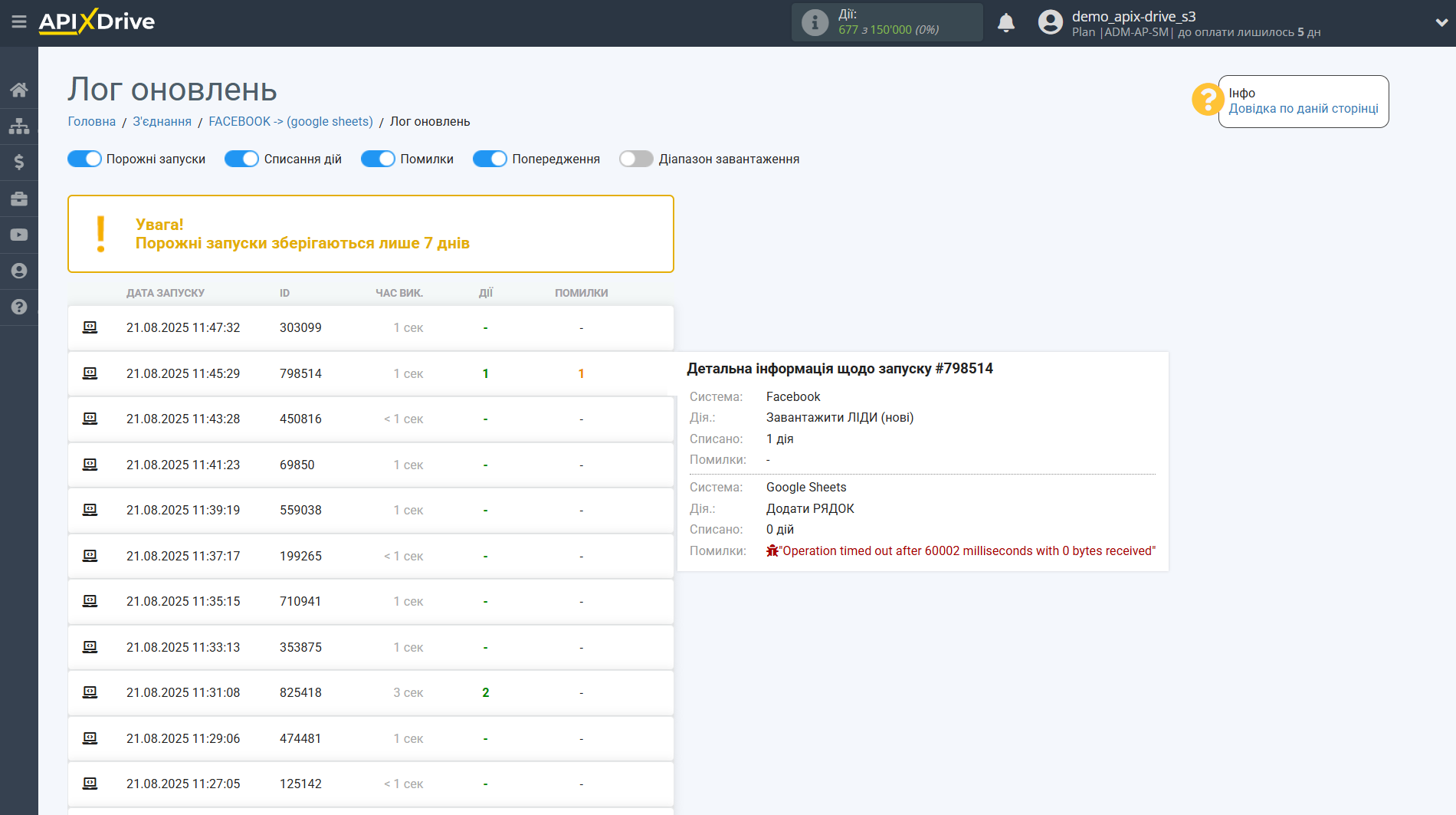Click green actions count 2 for 825418

click(x=485, y=692)
